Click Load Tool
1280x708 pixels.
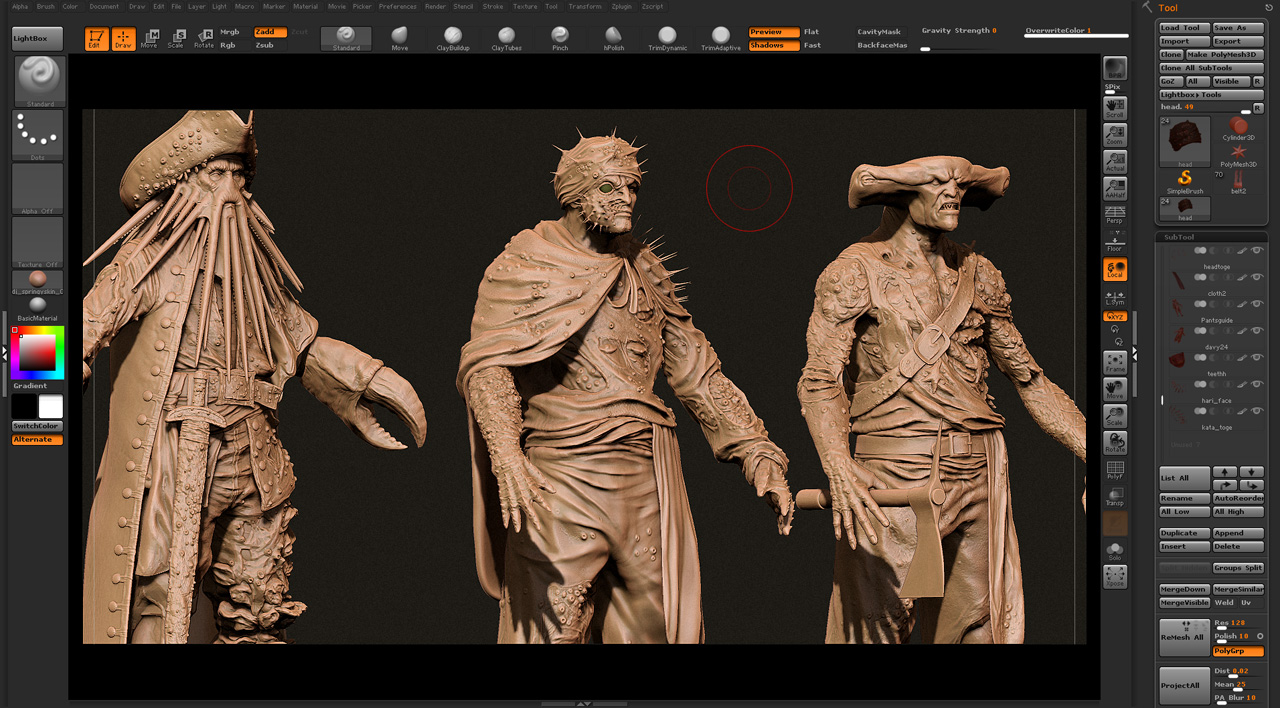tap(1184, 28)
